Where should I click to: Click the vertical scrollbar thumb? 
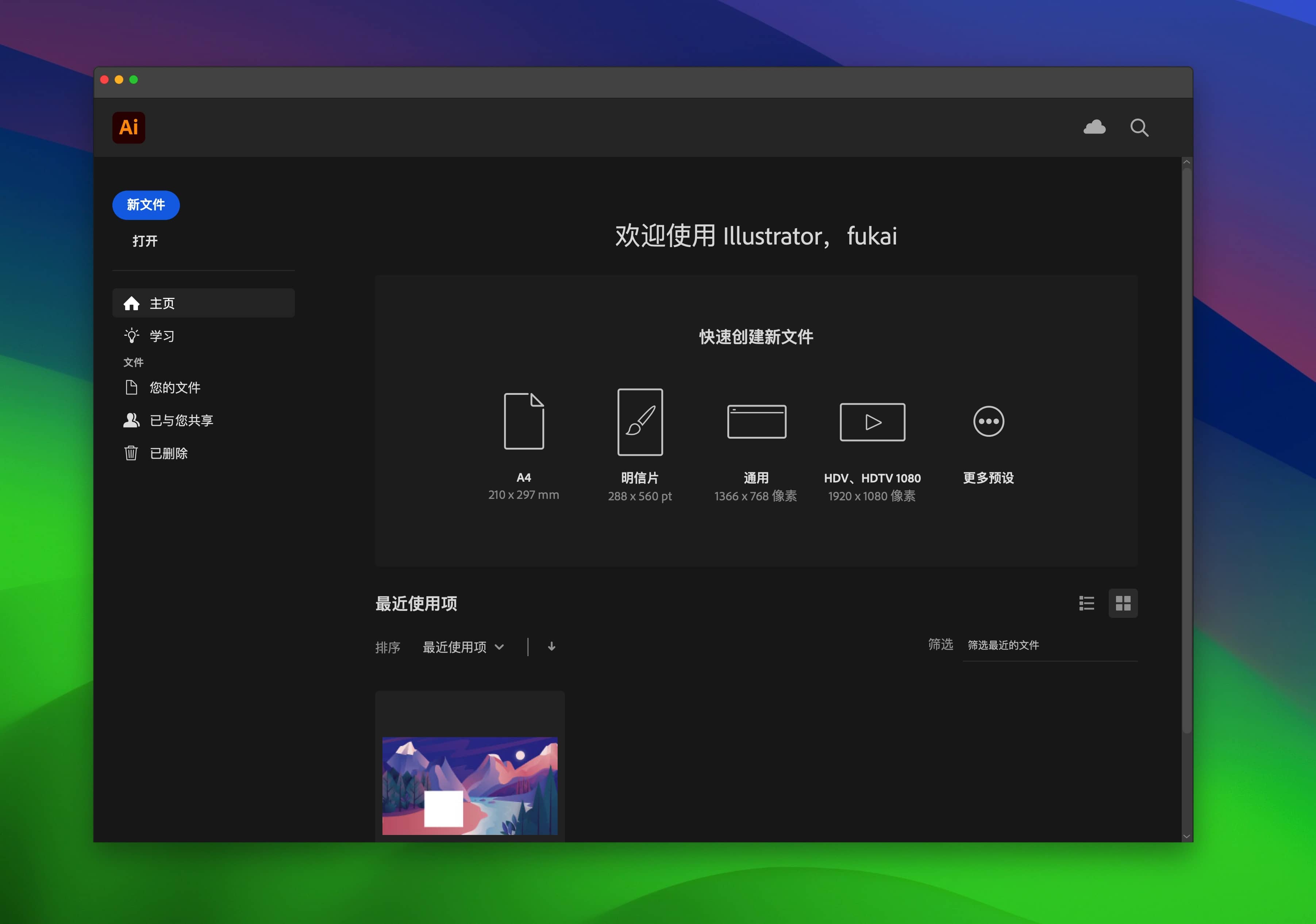[1186, 450]
